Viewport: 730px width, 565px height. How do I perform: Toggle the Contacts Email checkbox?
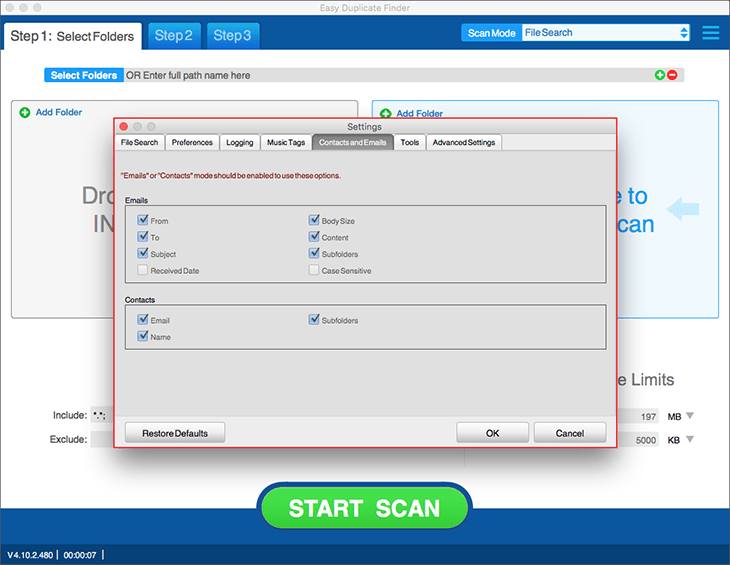(x=143, y=319)
